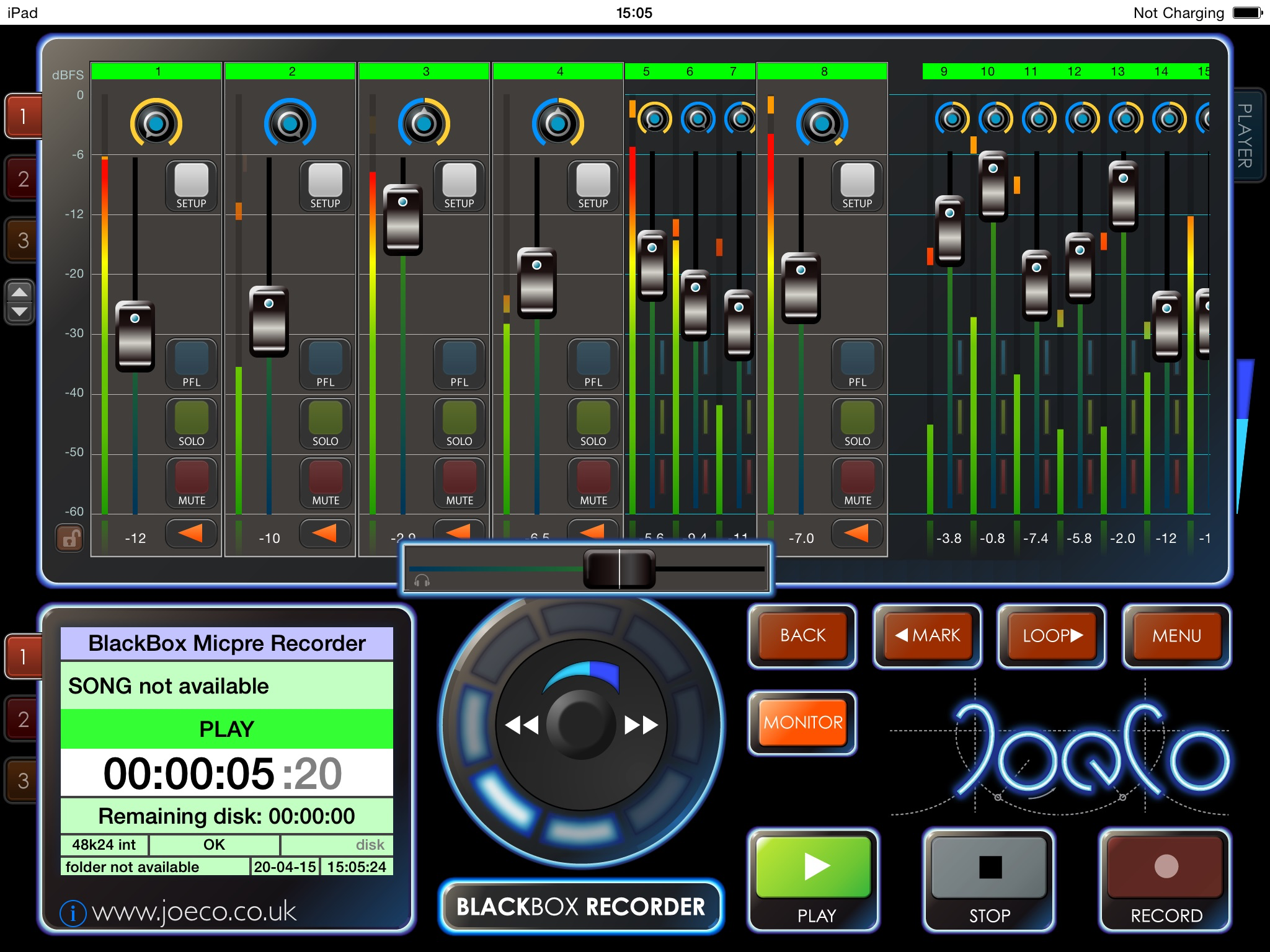
Task: Click the headphone monitor level slider handle
Action: pyautogui.click(x=619, y=569)
